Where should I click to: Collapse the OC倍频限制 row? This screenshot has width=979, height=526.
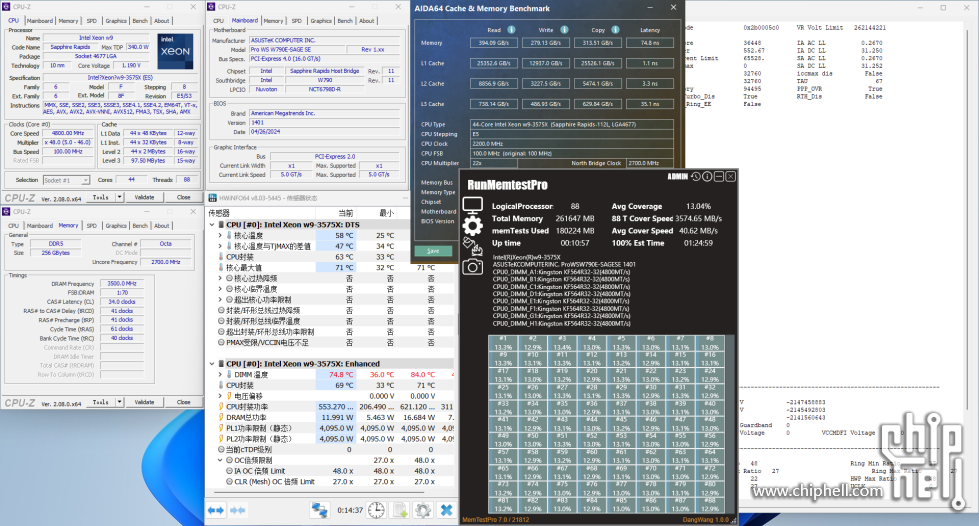point(220,460)
